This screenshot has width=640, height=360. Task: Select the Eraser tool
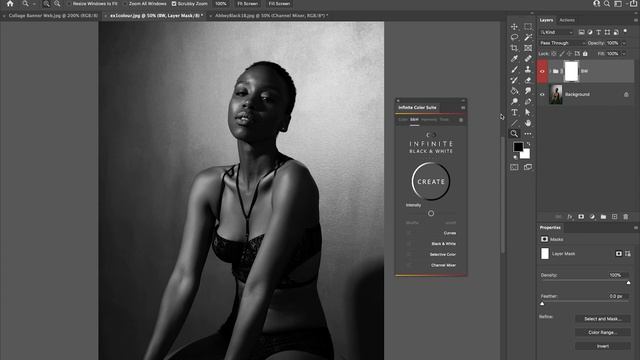pos(528,80)
